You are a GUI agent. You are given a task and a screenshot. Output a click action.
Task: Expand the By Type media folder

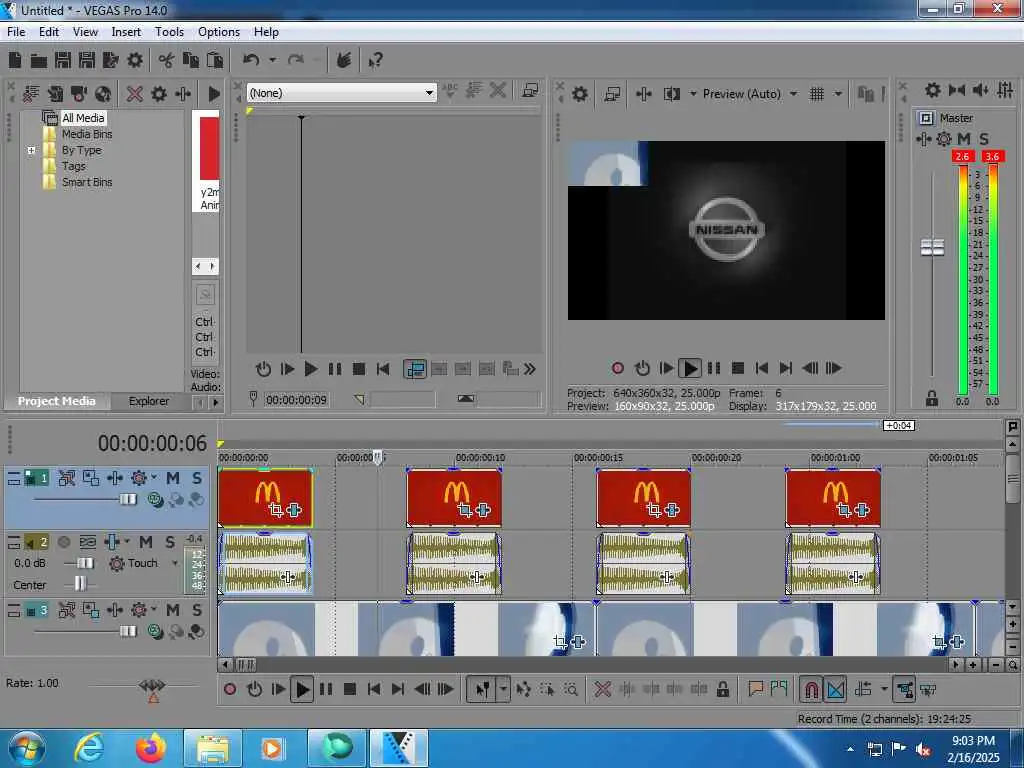[x=31, y=150]
